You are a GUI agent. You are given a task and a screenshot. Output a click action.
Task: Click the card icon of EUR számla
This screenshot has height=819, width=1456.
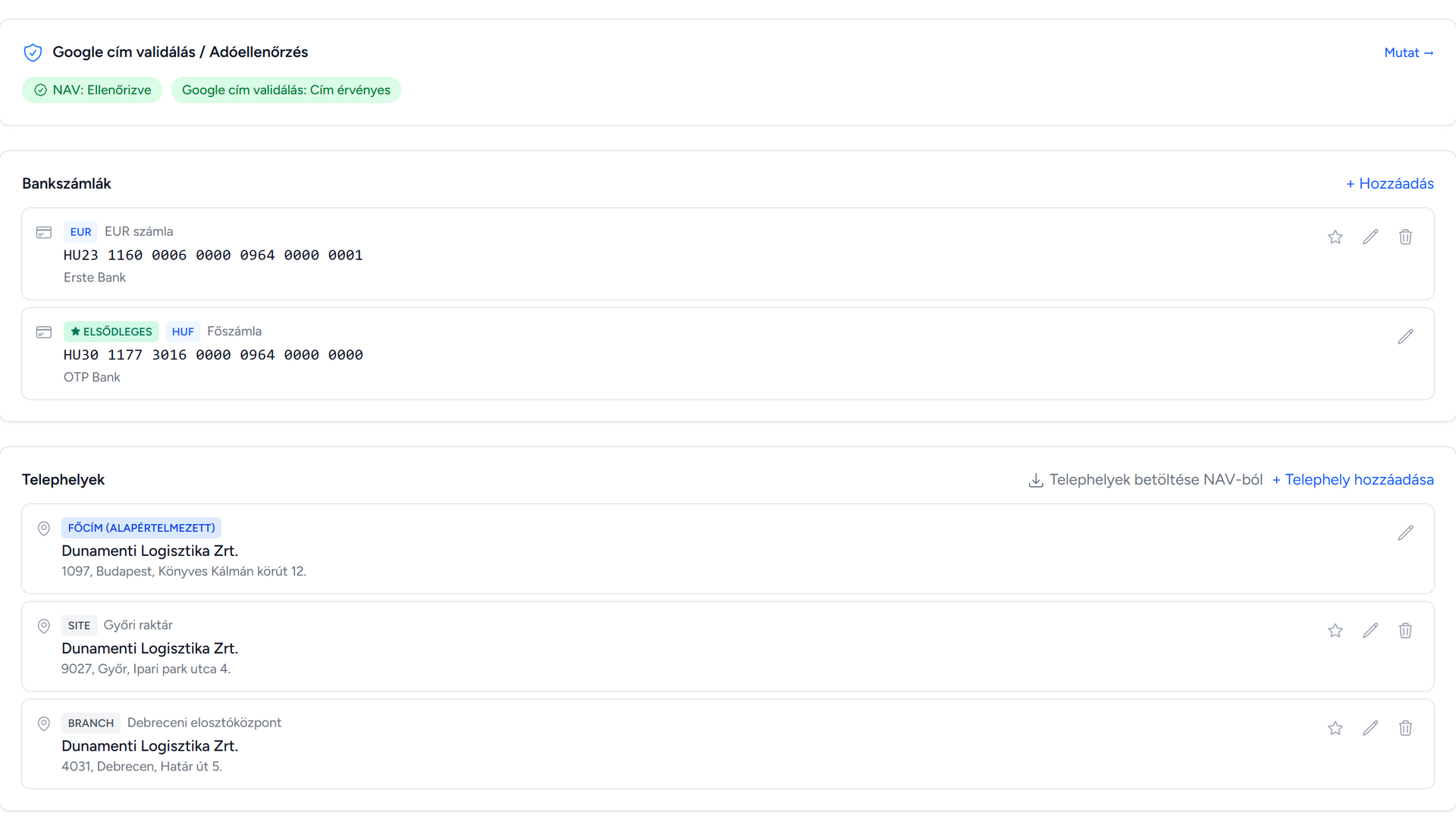click(44, 233)
